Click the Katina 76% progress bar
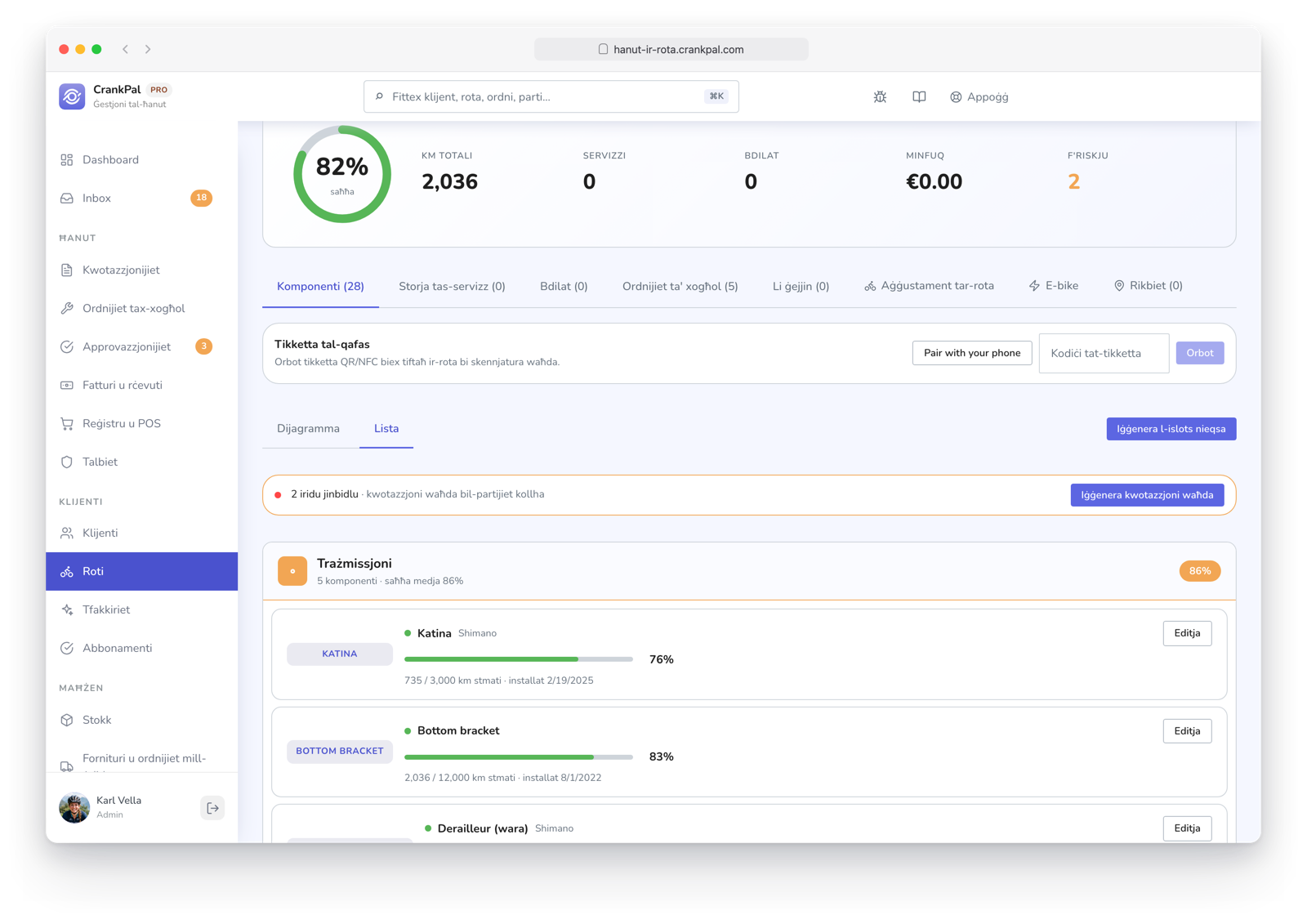The height and width of the screenshot is (924, 1307). coord(519,659)
